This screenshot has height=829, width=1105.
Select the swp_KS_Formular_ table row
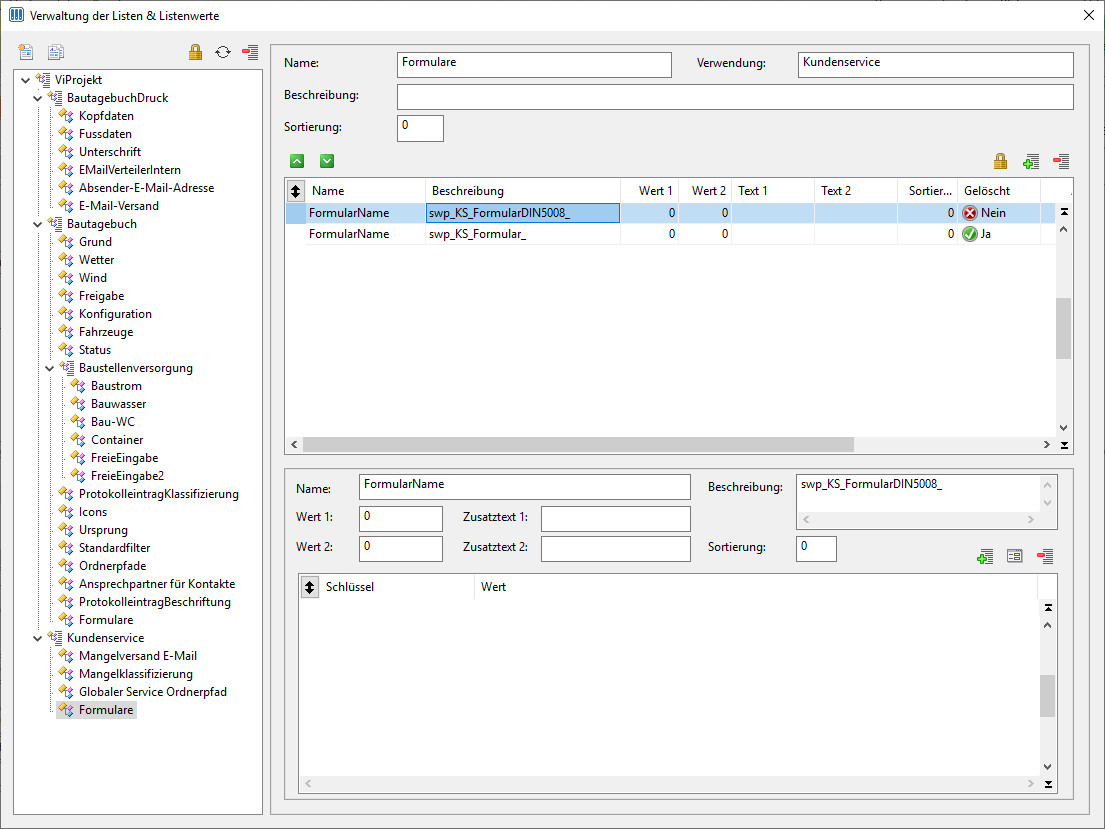669,234
